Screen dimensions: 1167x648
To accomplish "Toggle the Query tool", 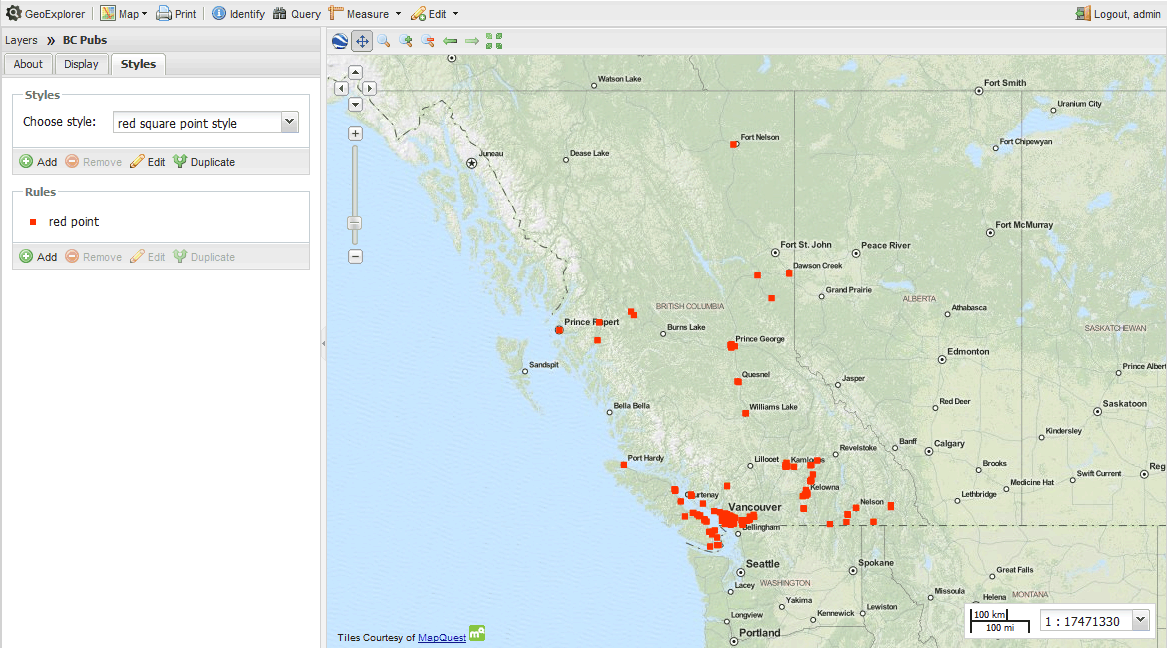I will (x=296, y=14).
